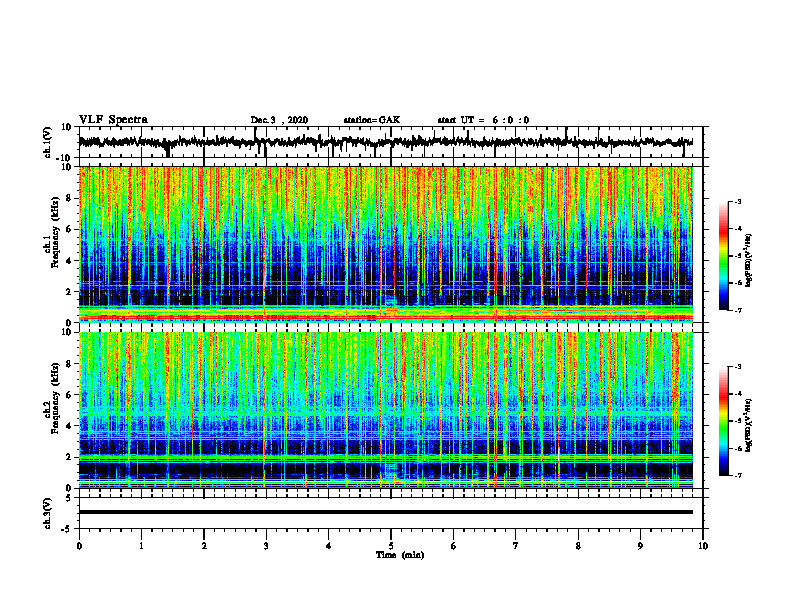The width and height of the screenshot is (792, 612).
Task: Click the '6' kHz tick of ch.2 spectrogram
Action: [69, 395]
